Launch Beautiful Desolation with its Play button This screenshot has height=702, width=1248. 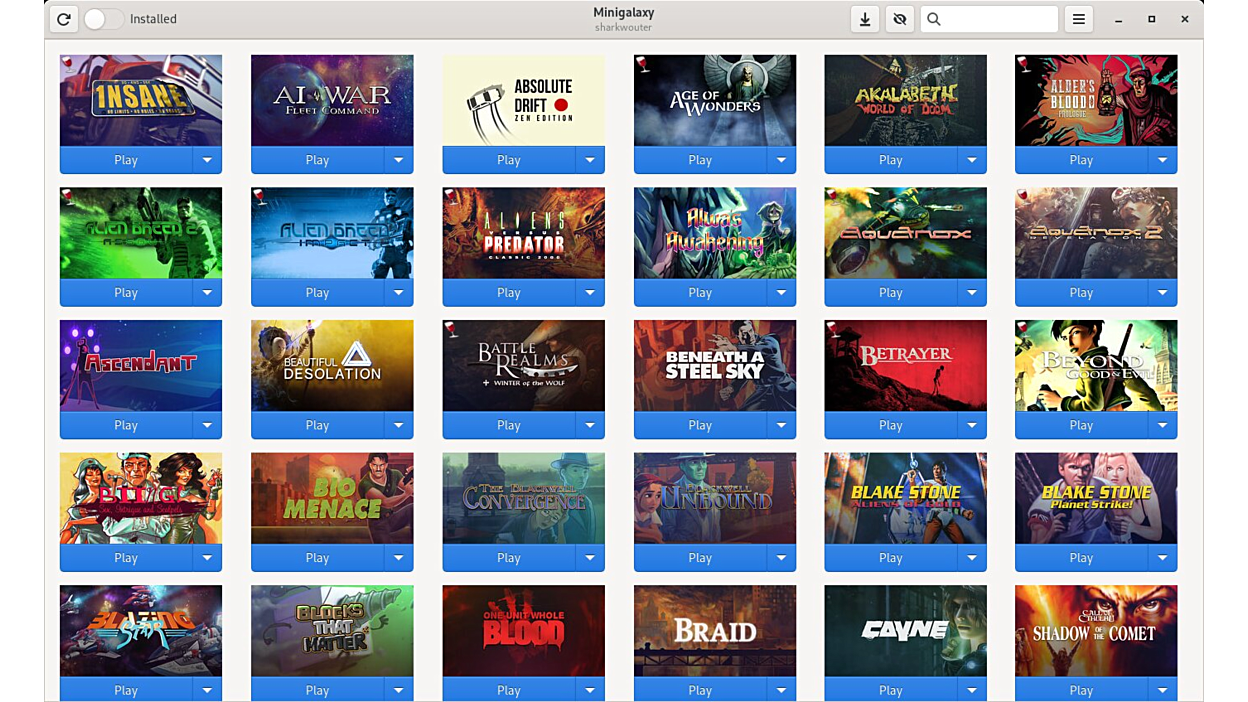coord(317,425)
